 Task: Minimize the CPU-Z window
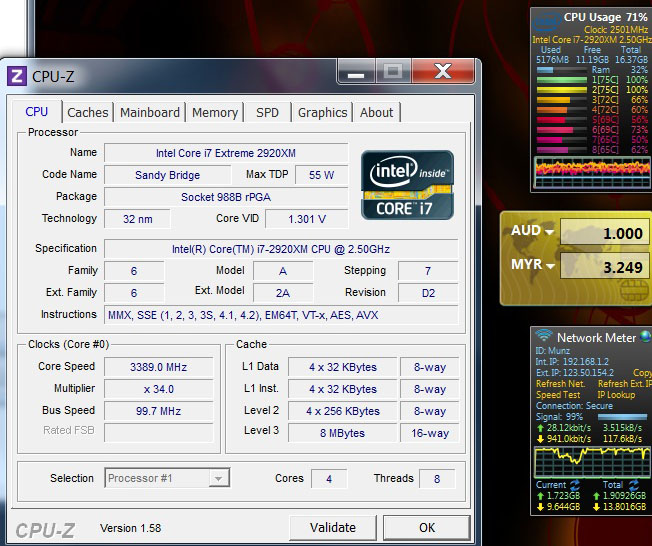(356, 72)
